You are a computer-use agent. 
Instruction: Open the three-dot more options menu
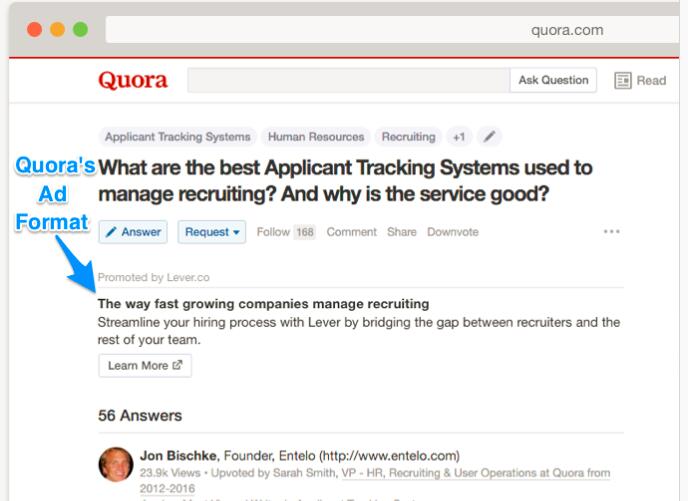611,232
